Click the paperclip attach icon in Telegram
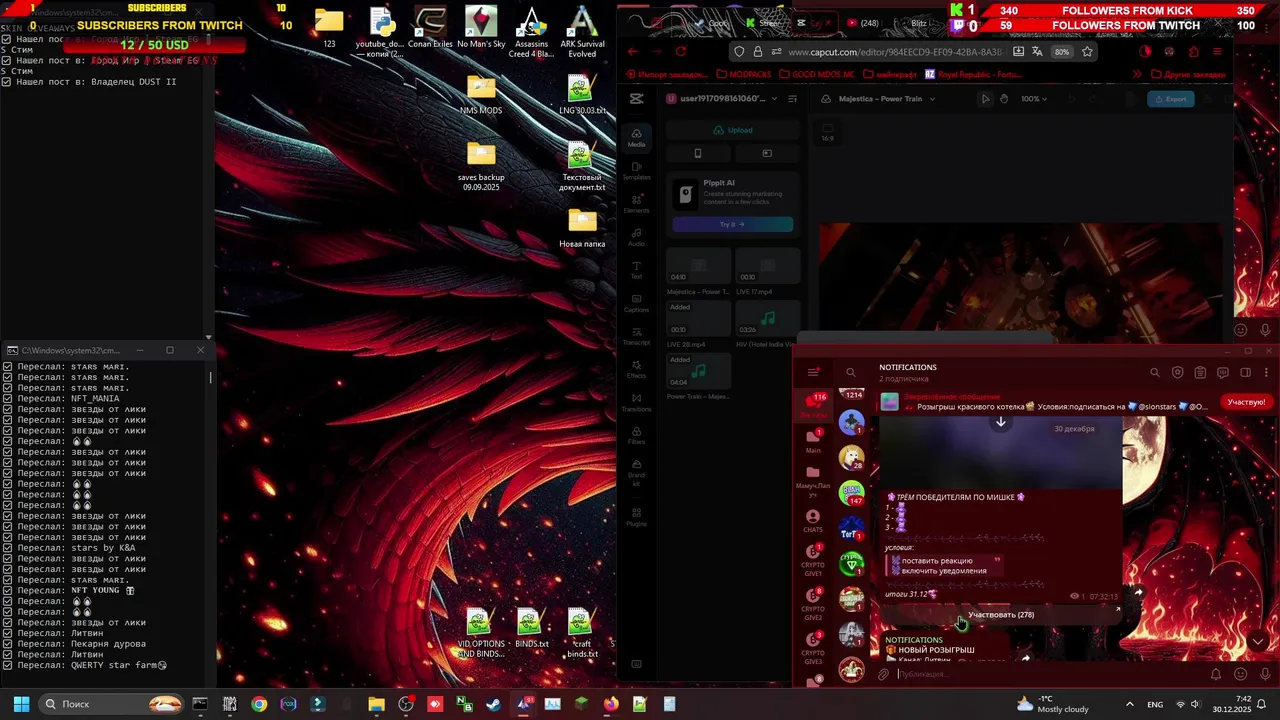The width and height of the screenshot is (1280, 720). (883, 674)
